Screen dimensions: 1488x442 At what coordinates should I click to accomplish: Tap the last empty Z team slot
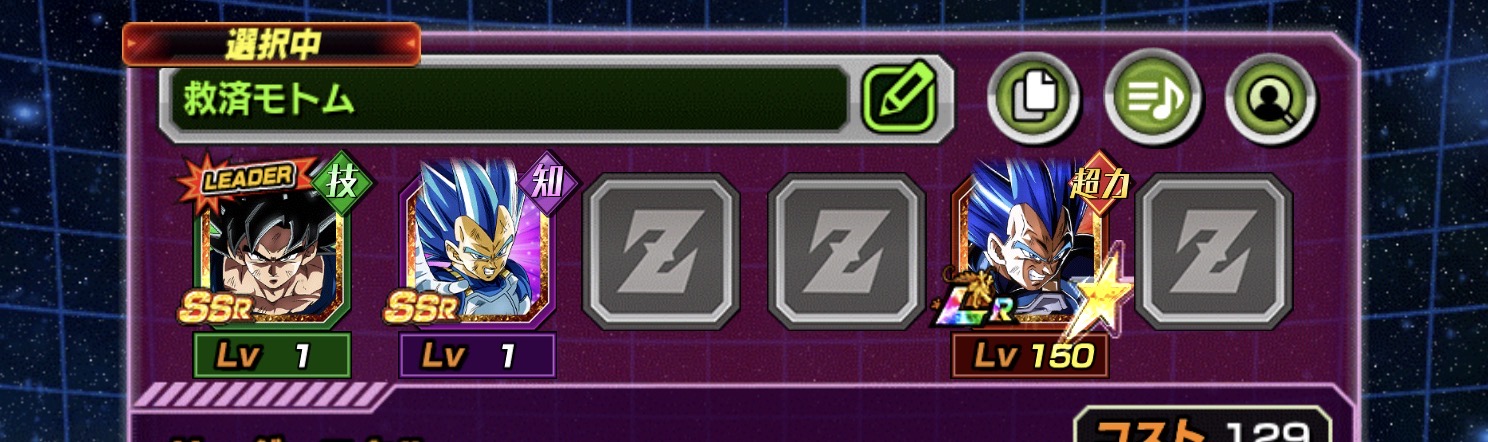click(x=1214, y=251)
